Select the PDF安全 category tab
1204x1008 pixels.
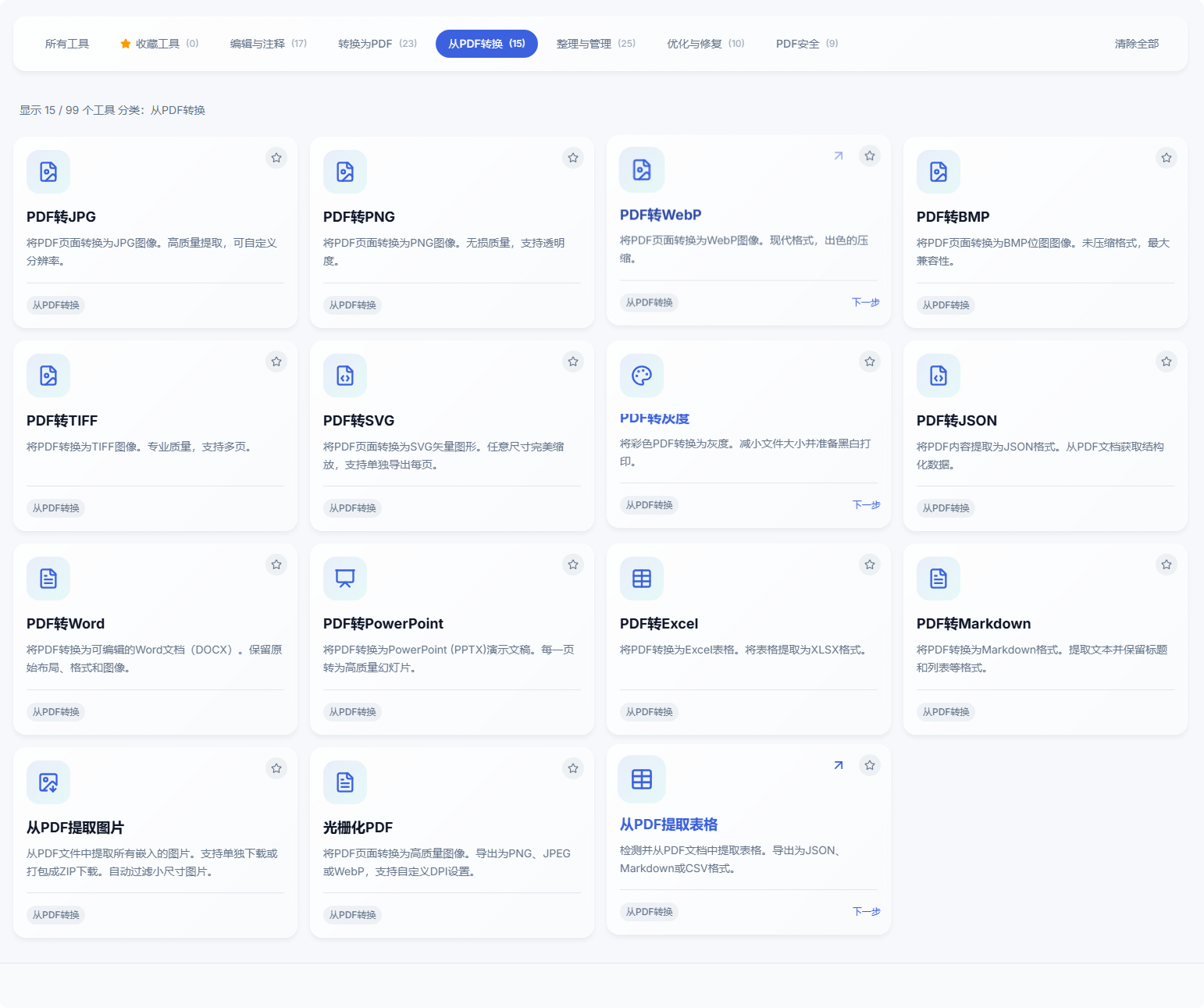click(x=807, y=44)
